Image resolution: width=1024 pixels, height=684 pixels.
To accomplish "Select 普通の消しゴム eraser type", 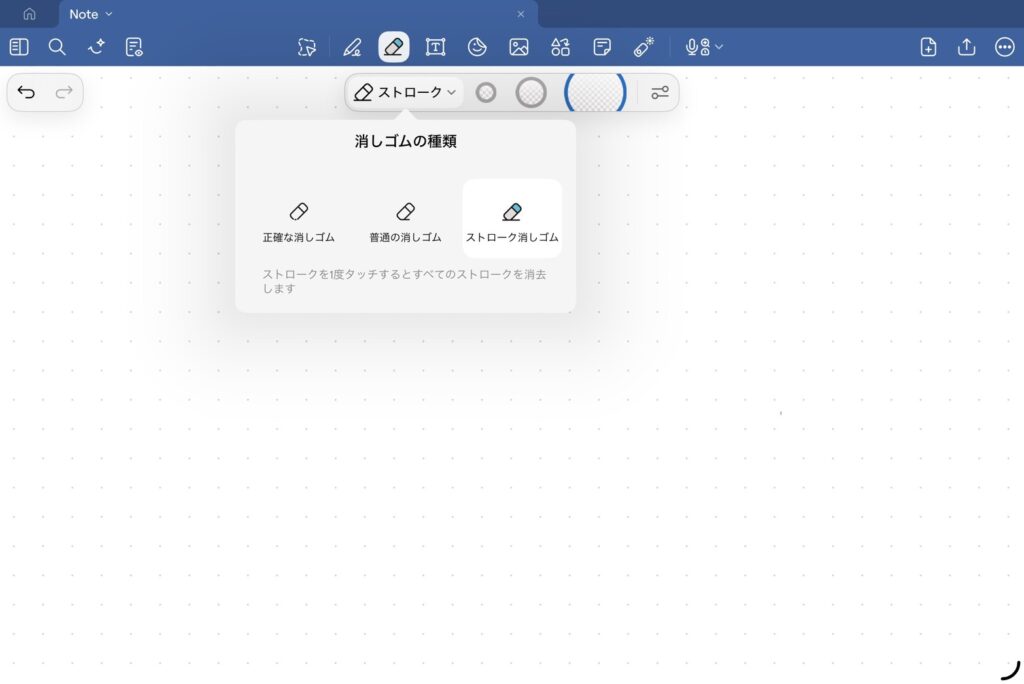I will click(x=405, y=220).
